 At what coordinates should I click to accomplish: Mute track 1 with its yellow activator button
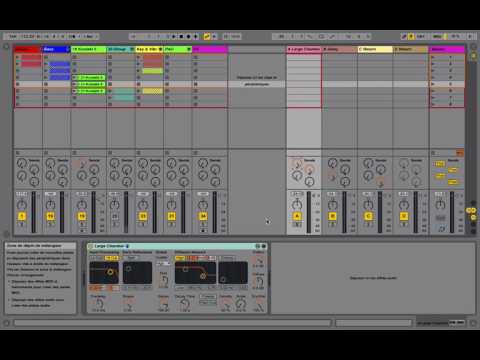[x=22, y=216]
